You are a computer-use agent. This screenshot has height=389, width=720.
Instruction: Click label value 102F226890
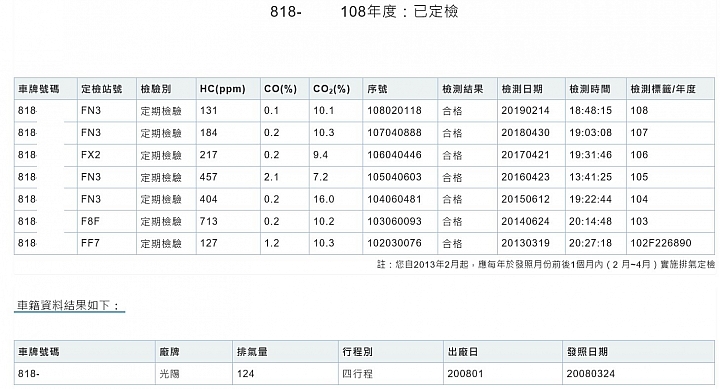point(661,243)
